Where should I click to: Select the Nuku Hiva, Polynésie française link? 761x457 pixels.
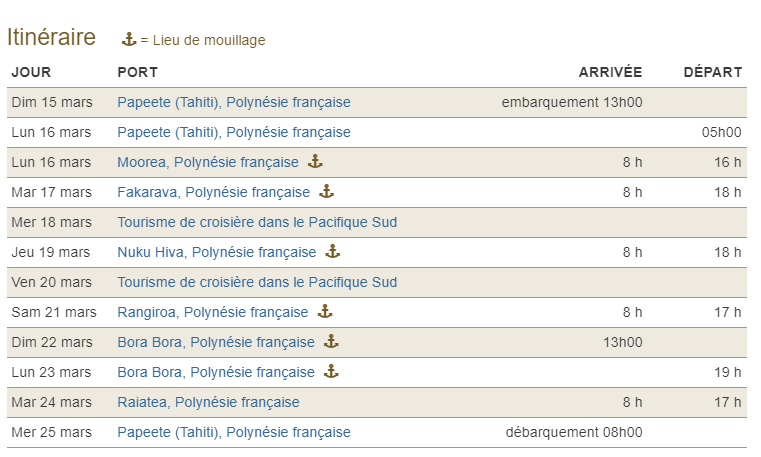pyautogui.click(x=217, y=252)
